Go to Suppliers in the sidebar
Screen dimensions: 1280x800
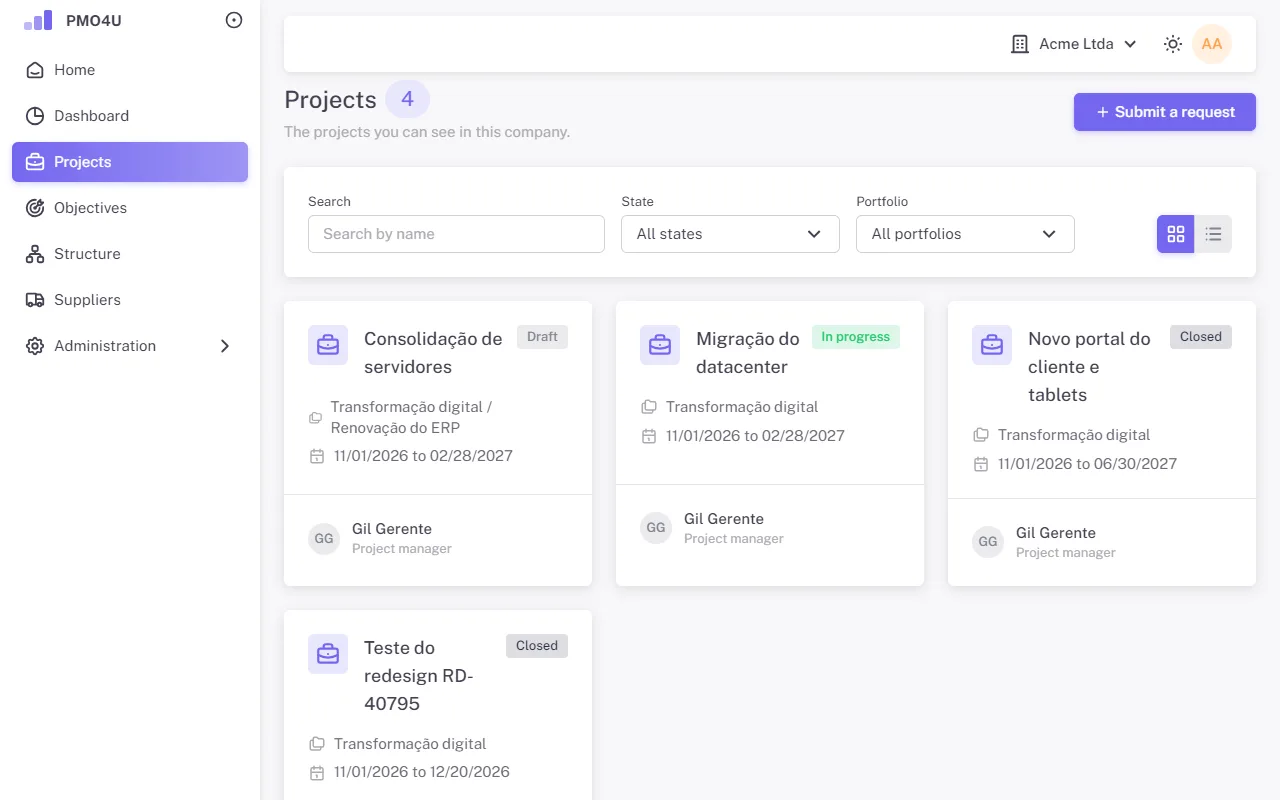130,300
